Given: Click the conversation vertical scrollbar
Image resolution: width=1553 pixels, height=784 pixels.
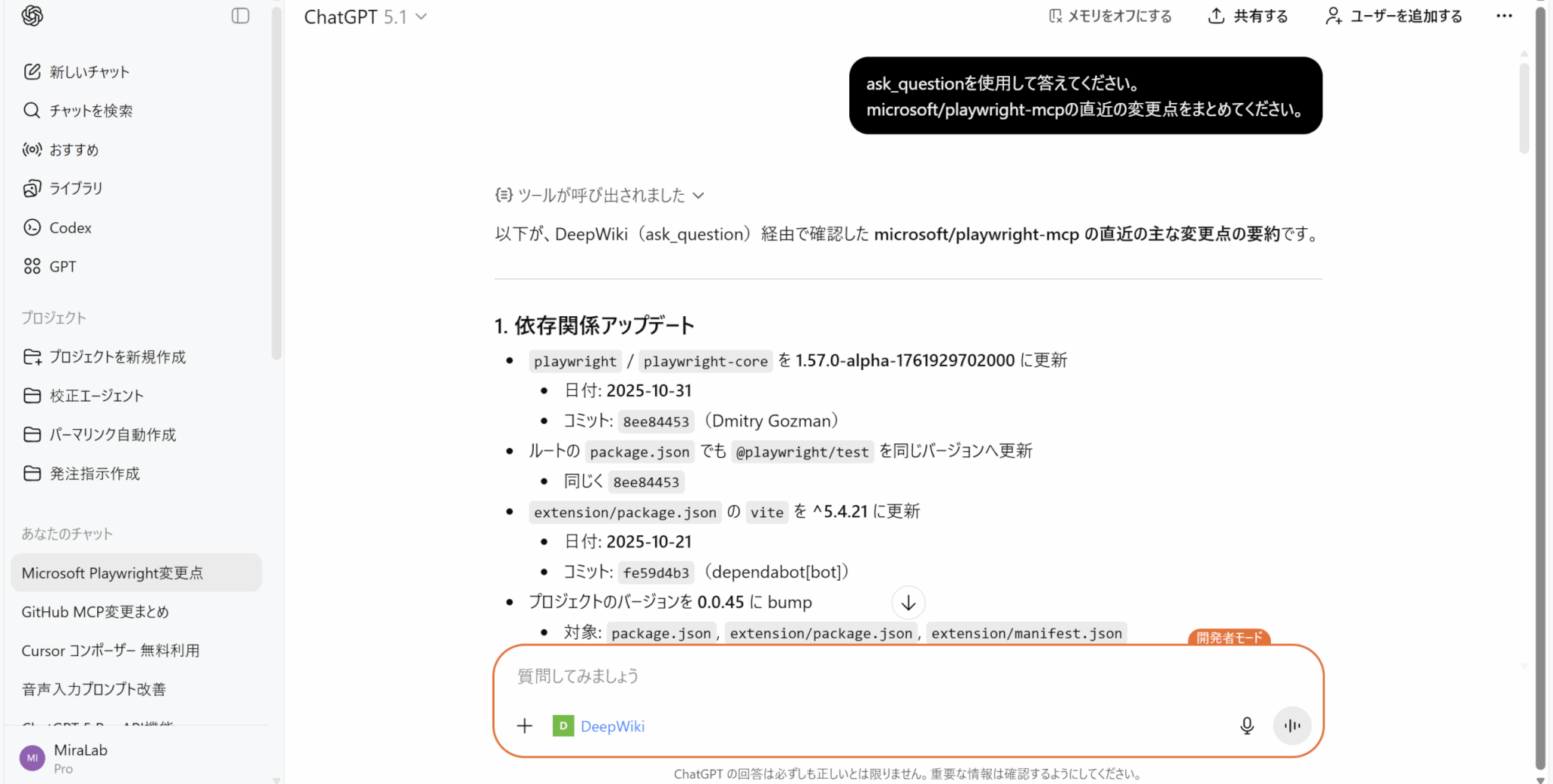Looking at the screenshot, I should [1524, 106].
